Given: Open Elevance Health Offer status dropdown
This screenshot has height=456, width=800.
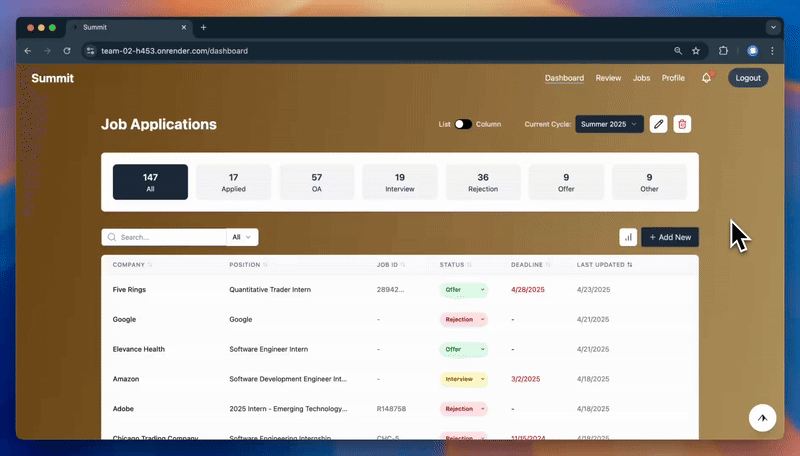Looking at the screenshot, I should pyautogui.click(x=464, y=349).
